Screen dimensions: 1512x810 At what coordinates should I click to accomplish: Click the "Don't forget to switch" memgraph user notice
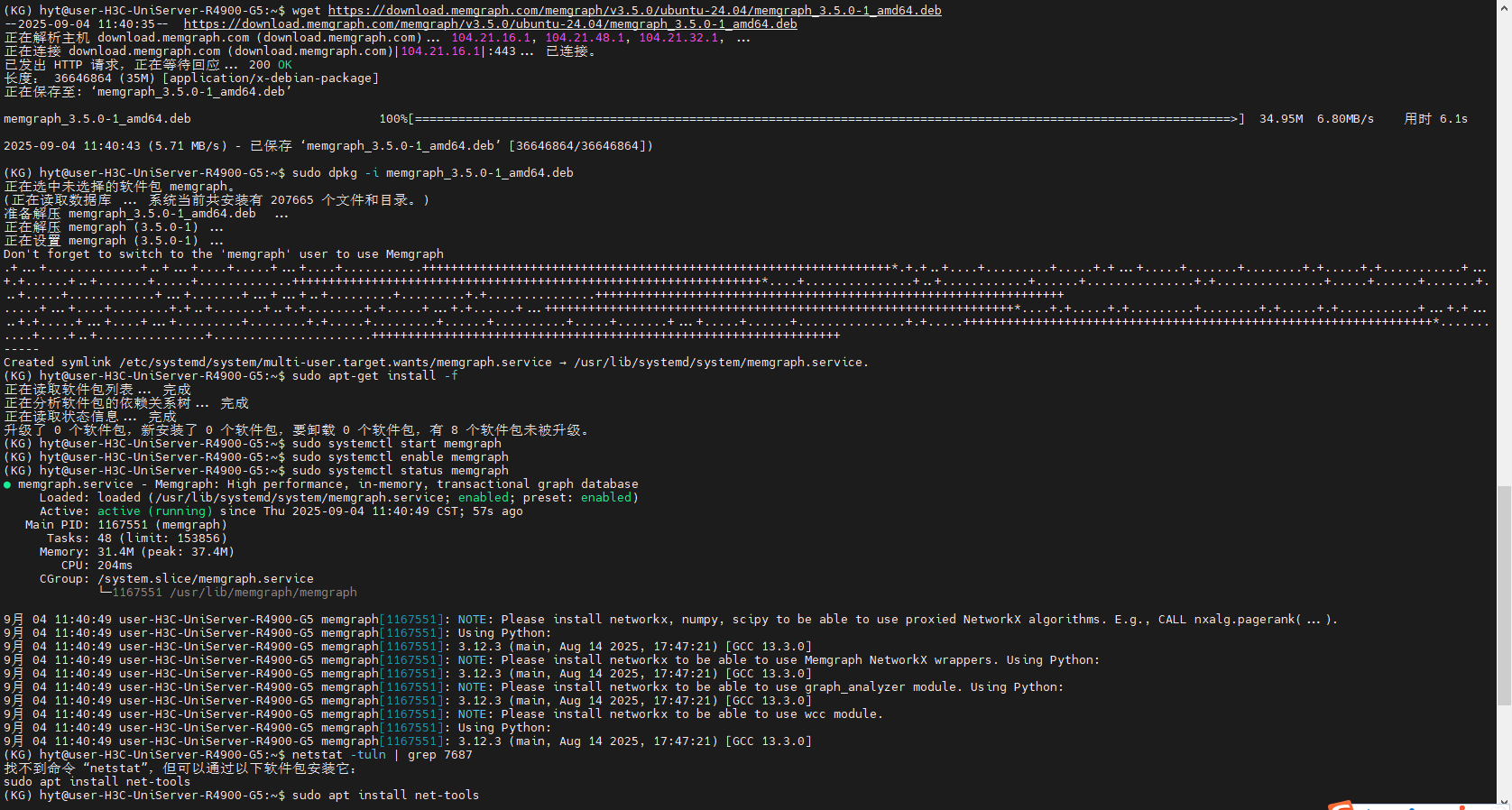(x=224, y=254)
